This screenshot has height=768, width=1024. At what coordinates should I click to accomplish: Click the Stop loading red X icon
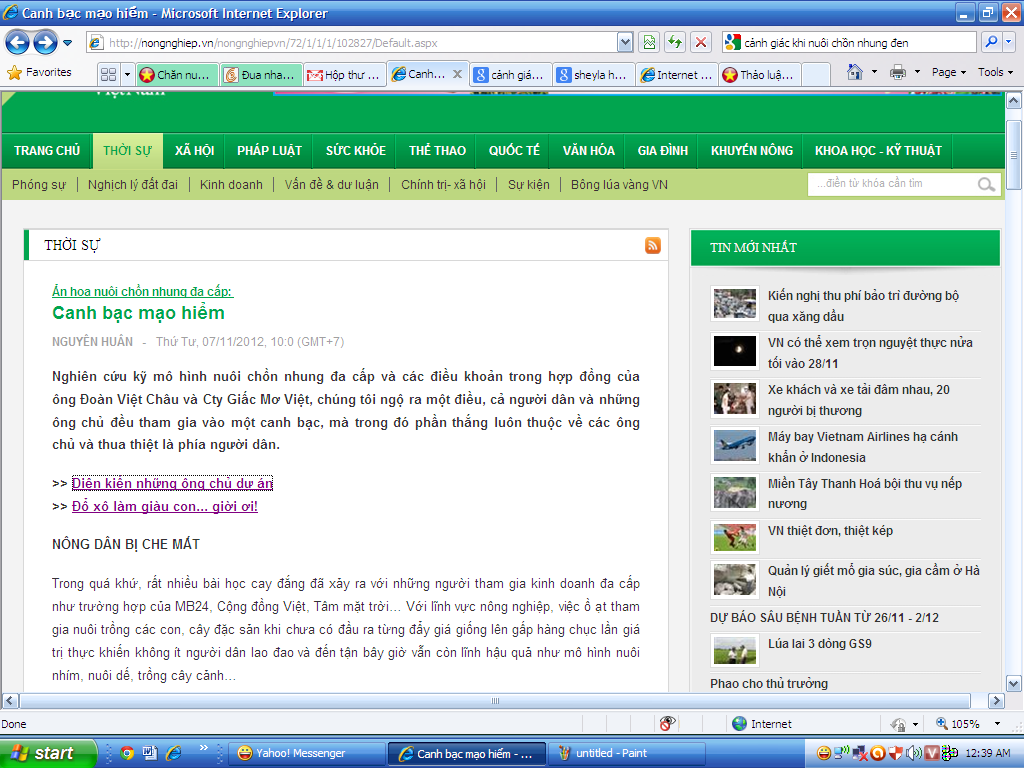click(701, 42)
